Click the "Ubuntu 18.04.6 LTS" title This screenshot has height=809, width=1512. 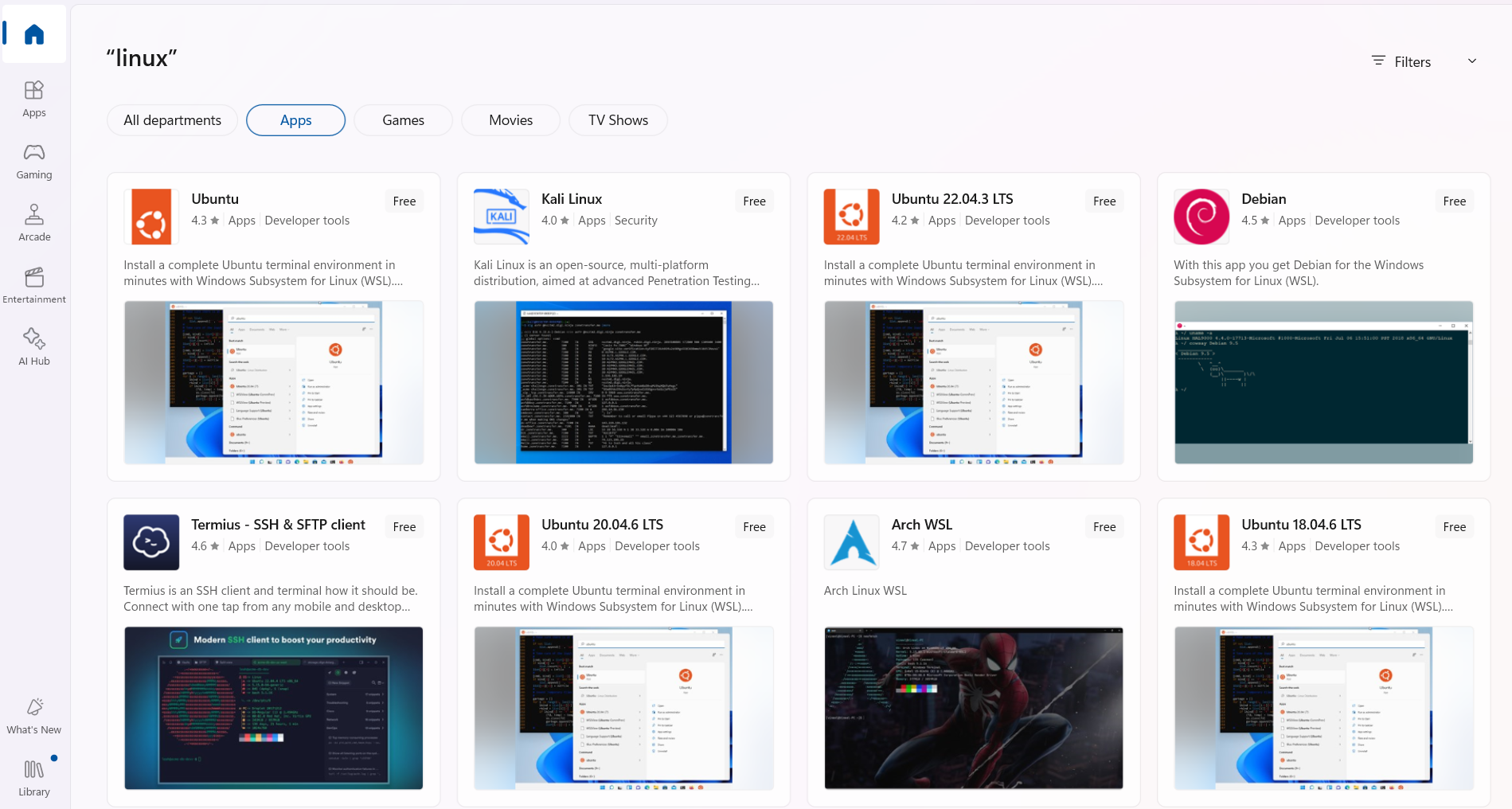[1301, 525]
